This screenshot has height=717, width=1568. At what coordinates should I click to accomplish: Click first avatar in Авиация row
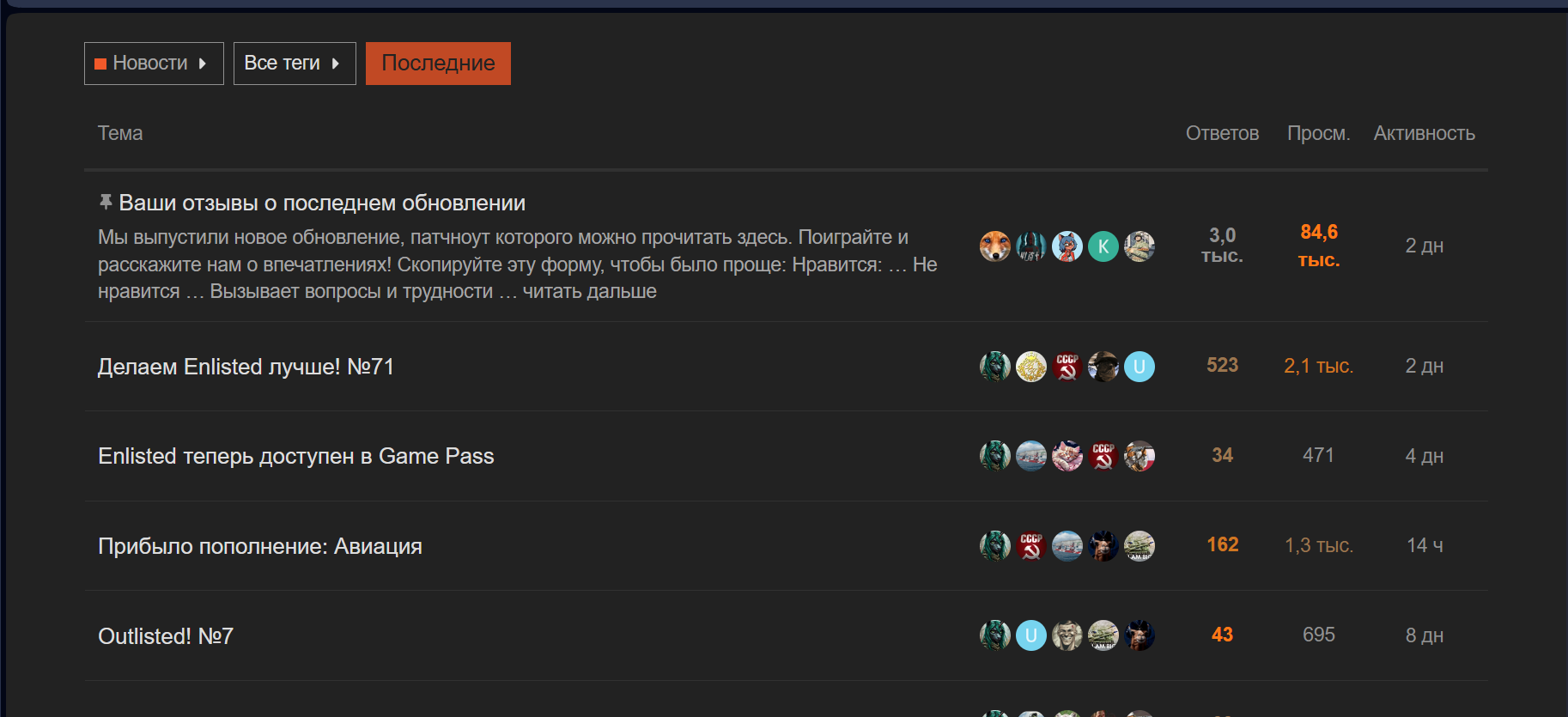pos(995,546)
